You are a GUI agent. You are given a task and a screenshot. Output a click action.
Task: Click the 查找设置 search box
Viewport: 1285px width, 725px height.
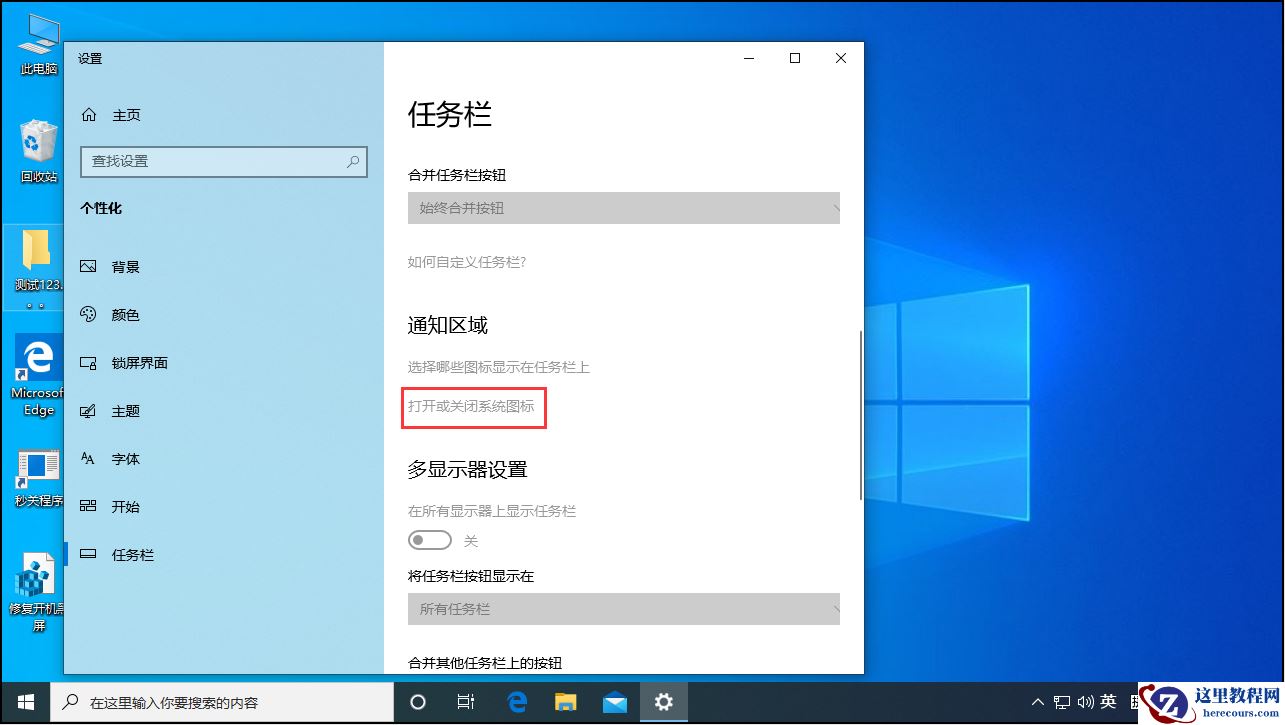point(223,161)
